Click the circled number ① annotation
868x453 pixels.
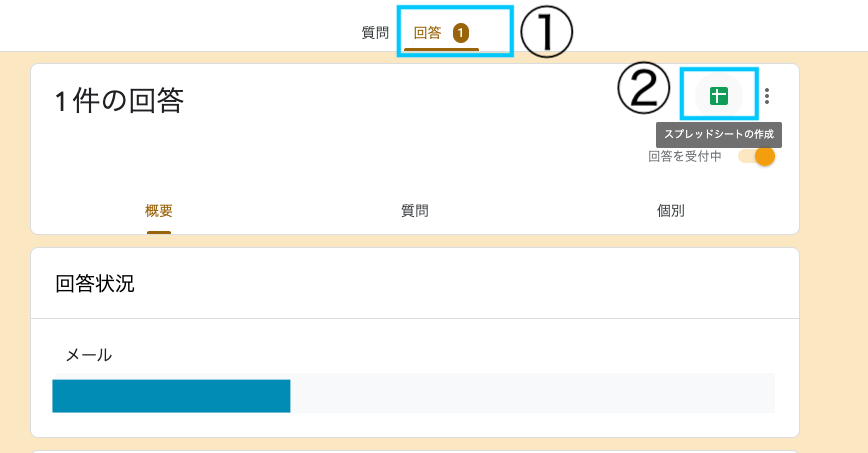[x=545, y=33]
